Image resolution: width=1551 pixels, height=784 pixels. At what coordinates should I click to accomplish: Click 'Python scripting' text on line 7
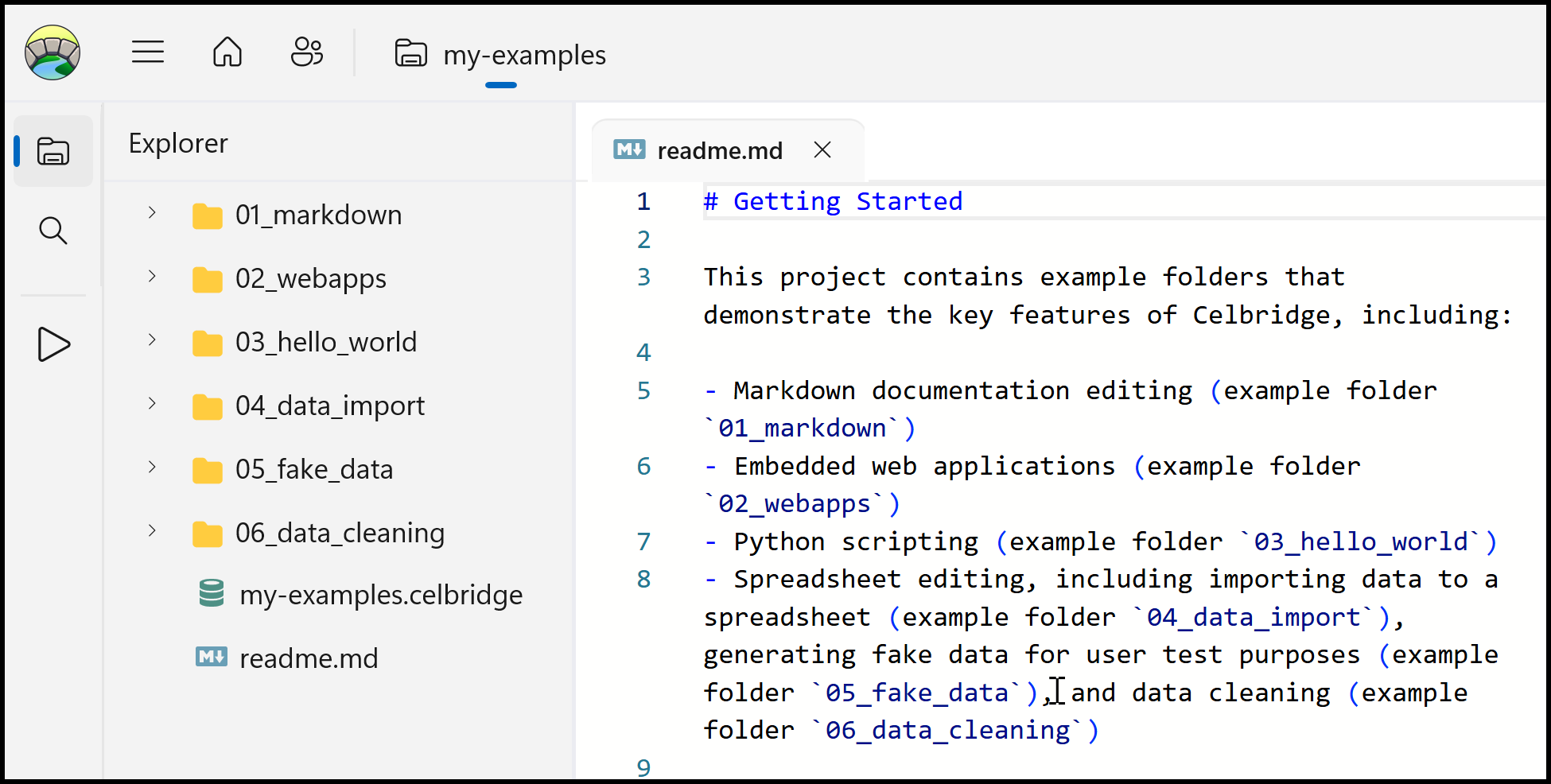click(x=856, y=542)
